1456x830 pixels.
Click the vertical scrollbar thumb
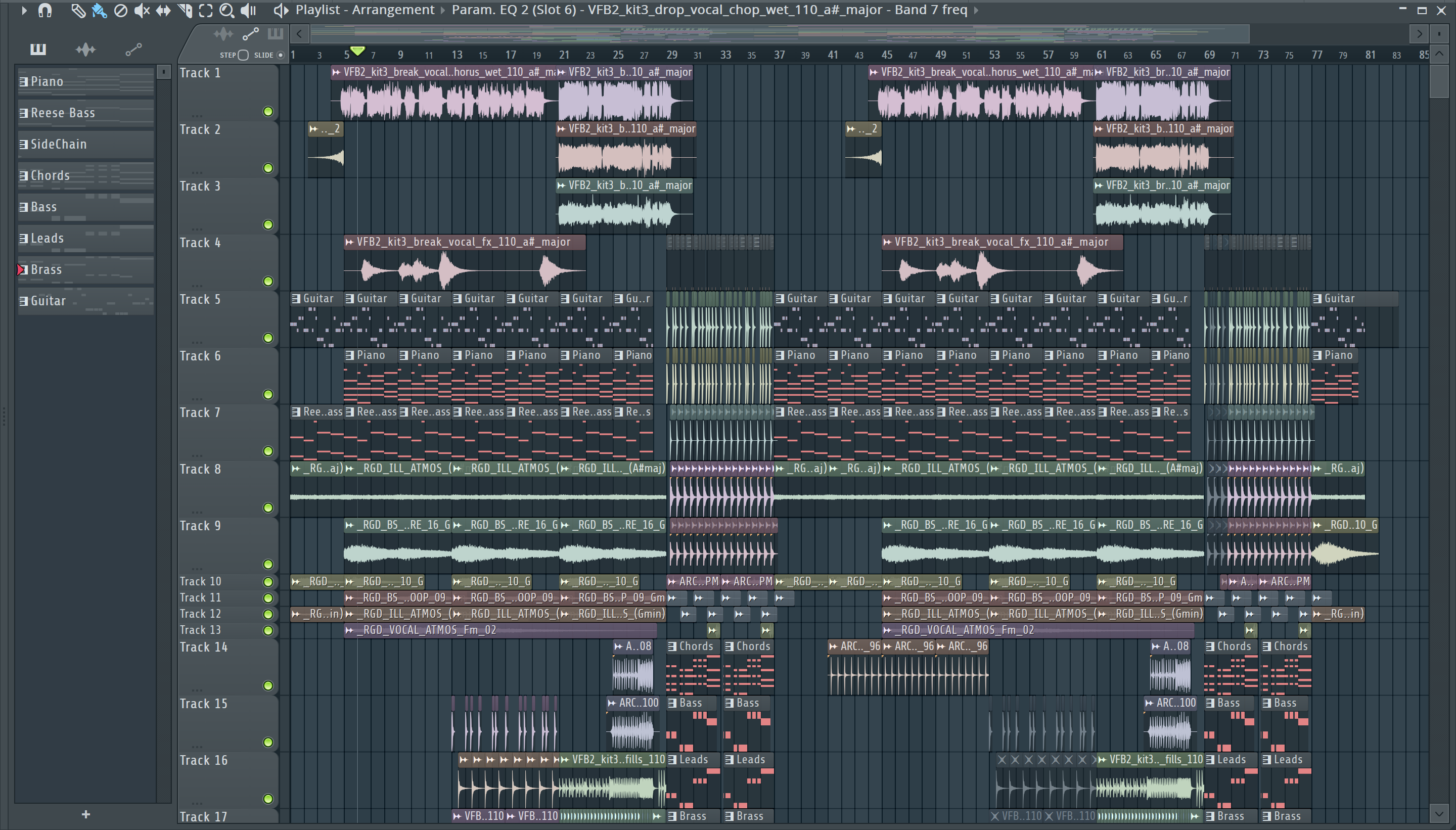coord(1439,81)
